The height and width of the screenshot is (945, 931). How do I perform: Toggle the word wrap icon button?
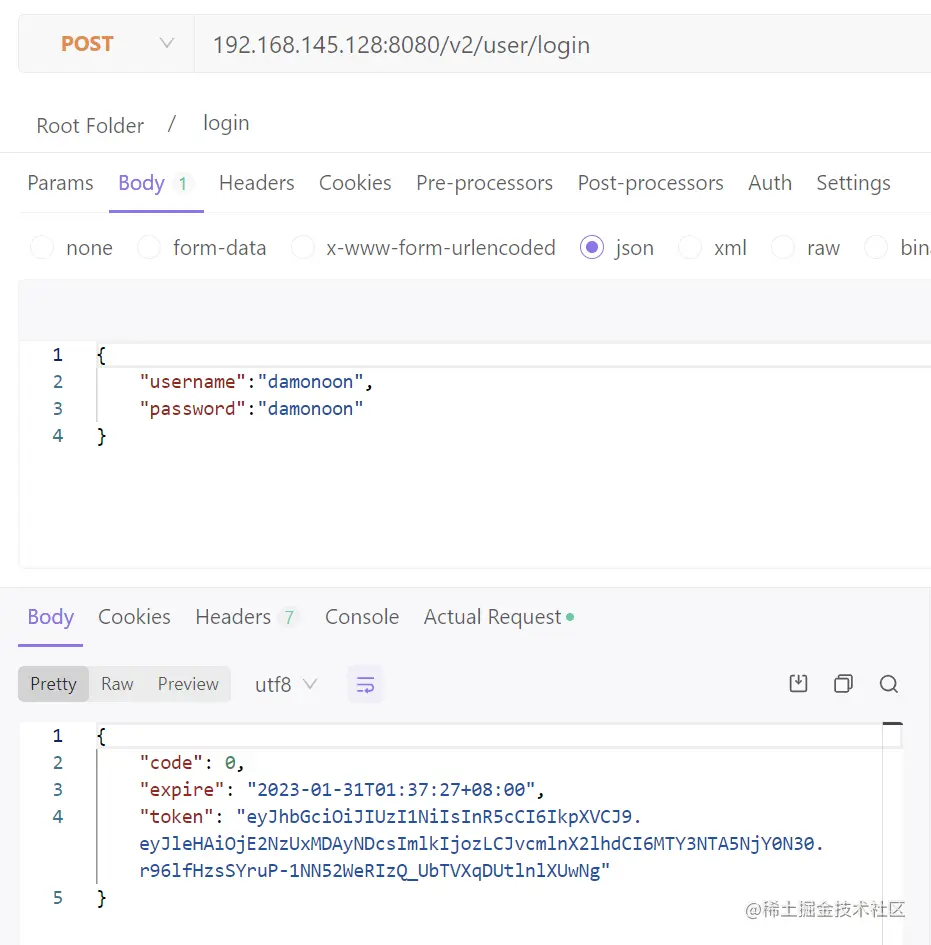pos(365,684)
